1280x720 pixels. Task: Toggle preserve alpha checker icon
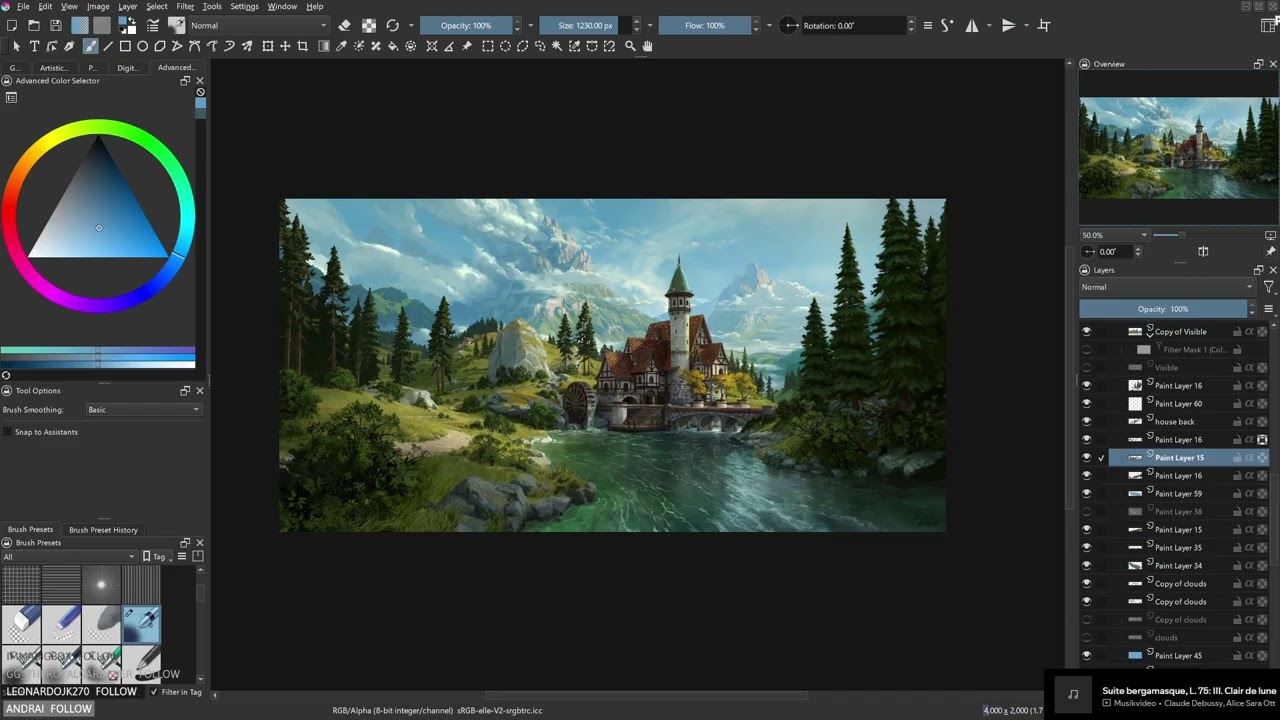369,25
